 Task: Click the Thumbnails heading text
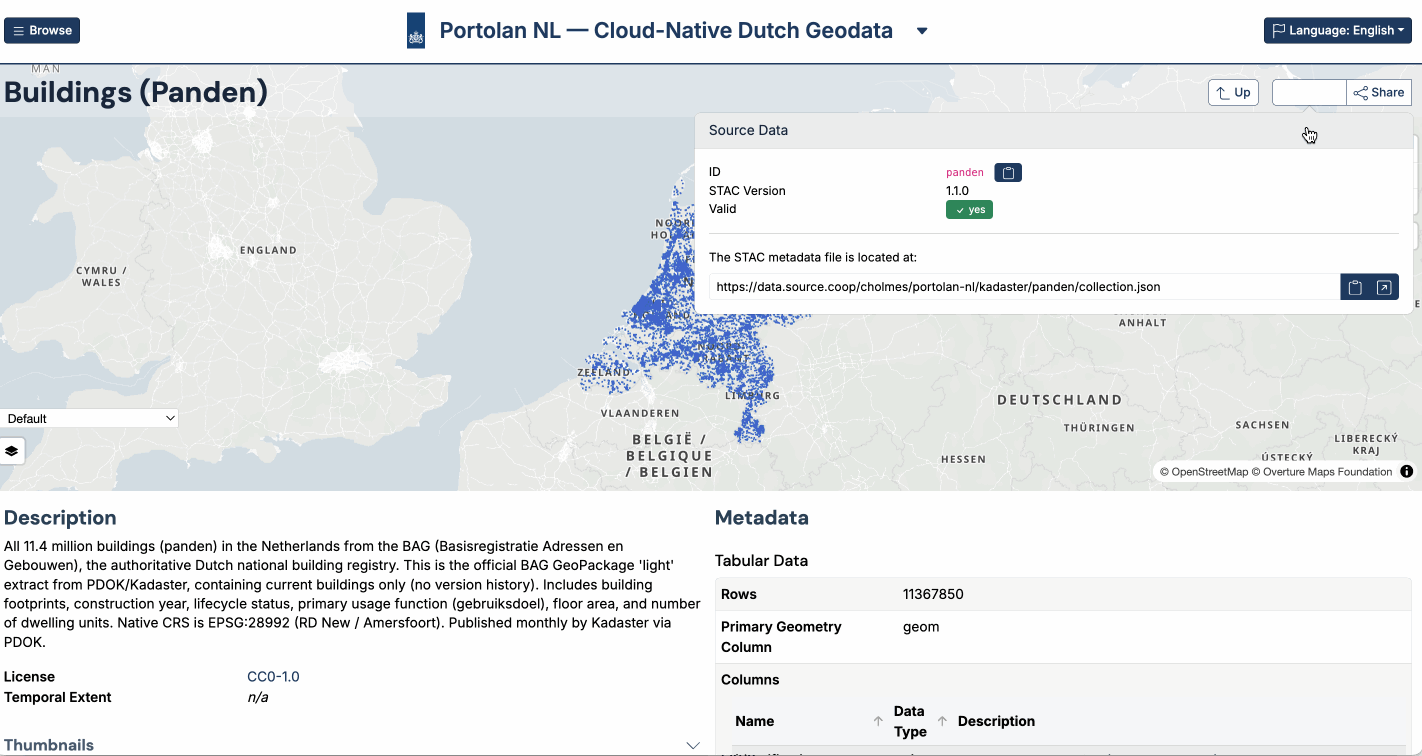pyautogui.click(x=49, y=746)
